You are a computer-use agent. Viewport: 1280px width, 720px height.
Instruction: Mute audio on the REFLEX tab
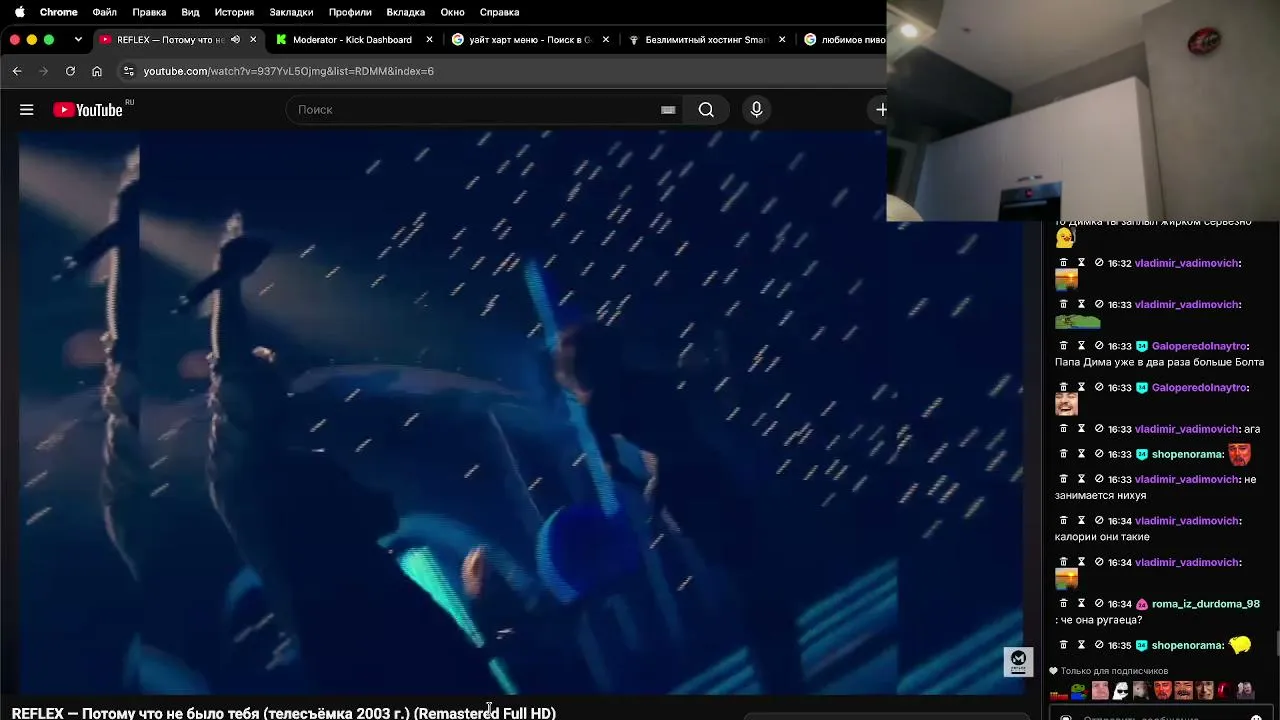235,40
